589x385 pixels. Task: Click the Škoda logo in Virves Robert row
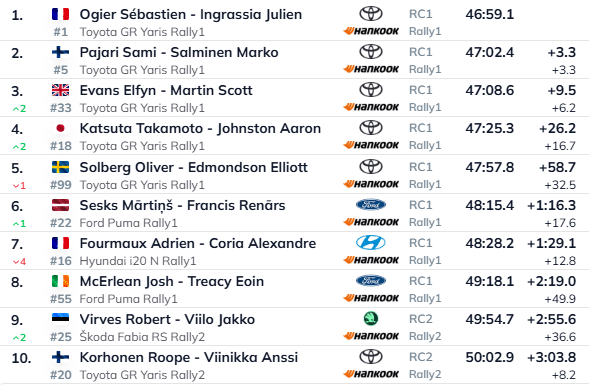point(371,319)
